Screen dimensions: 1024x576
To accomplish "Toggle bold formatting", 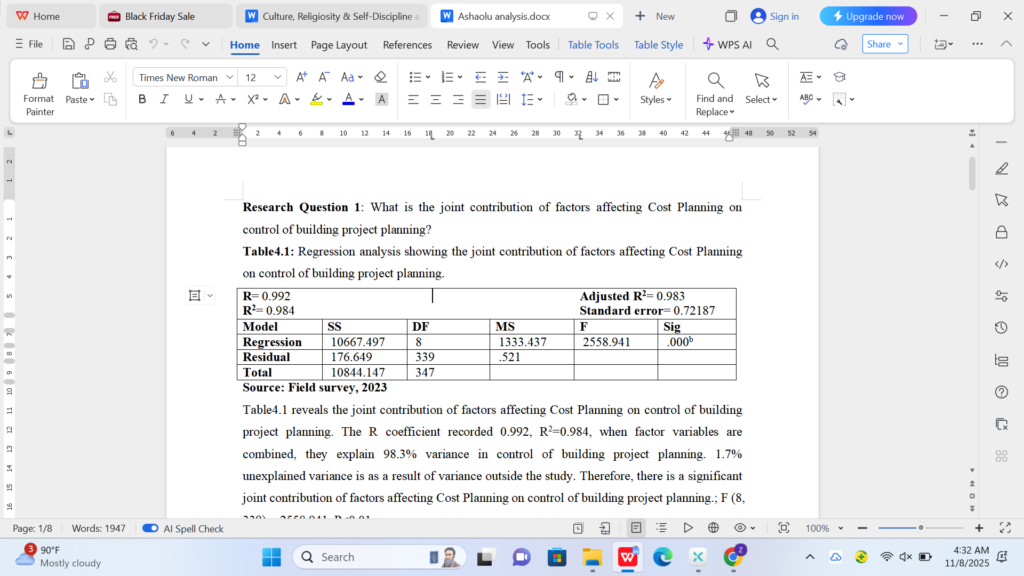I will coord(142,99).
